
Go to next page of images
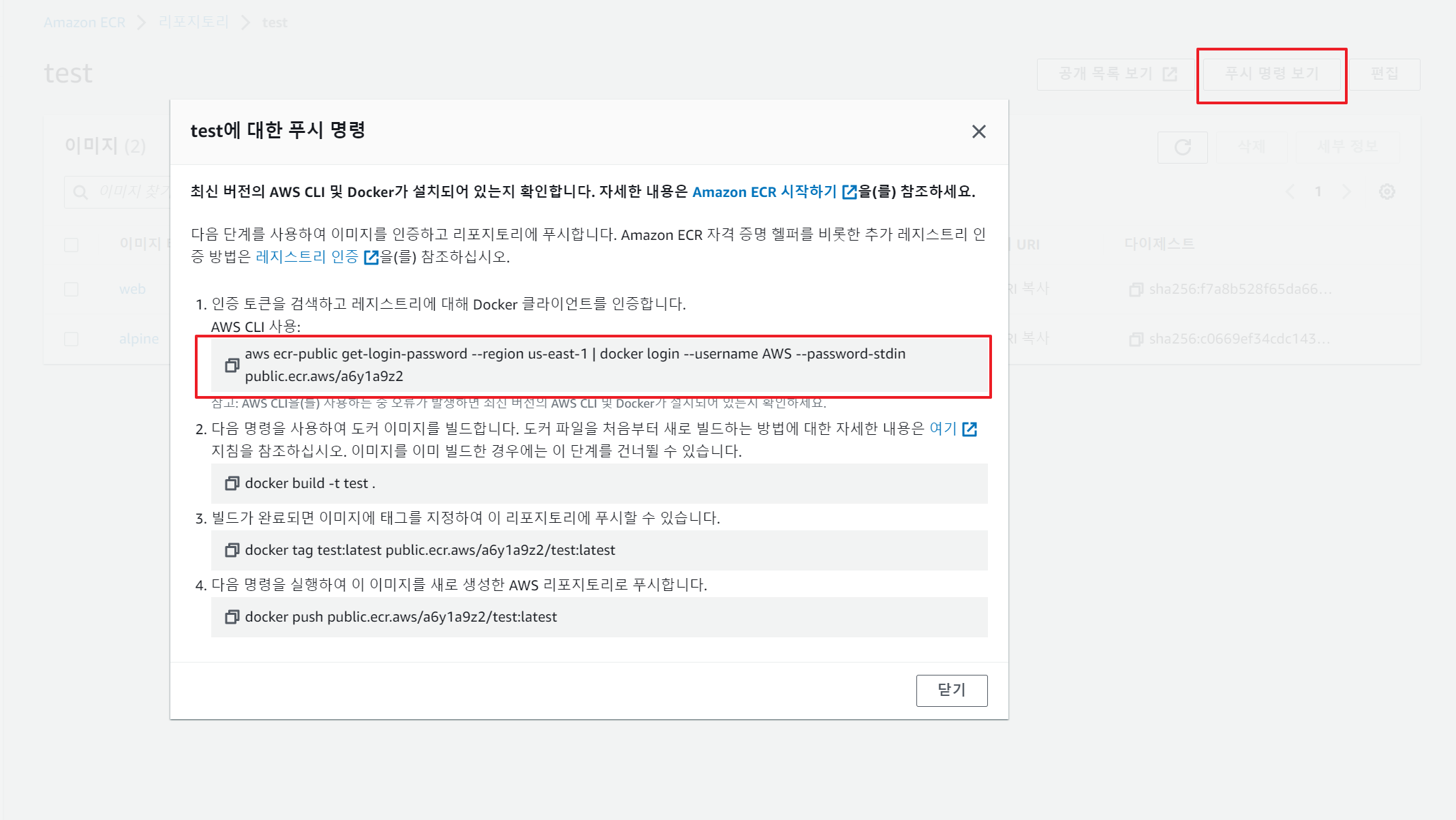[1346, 192]
